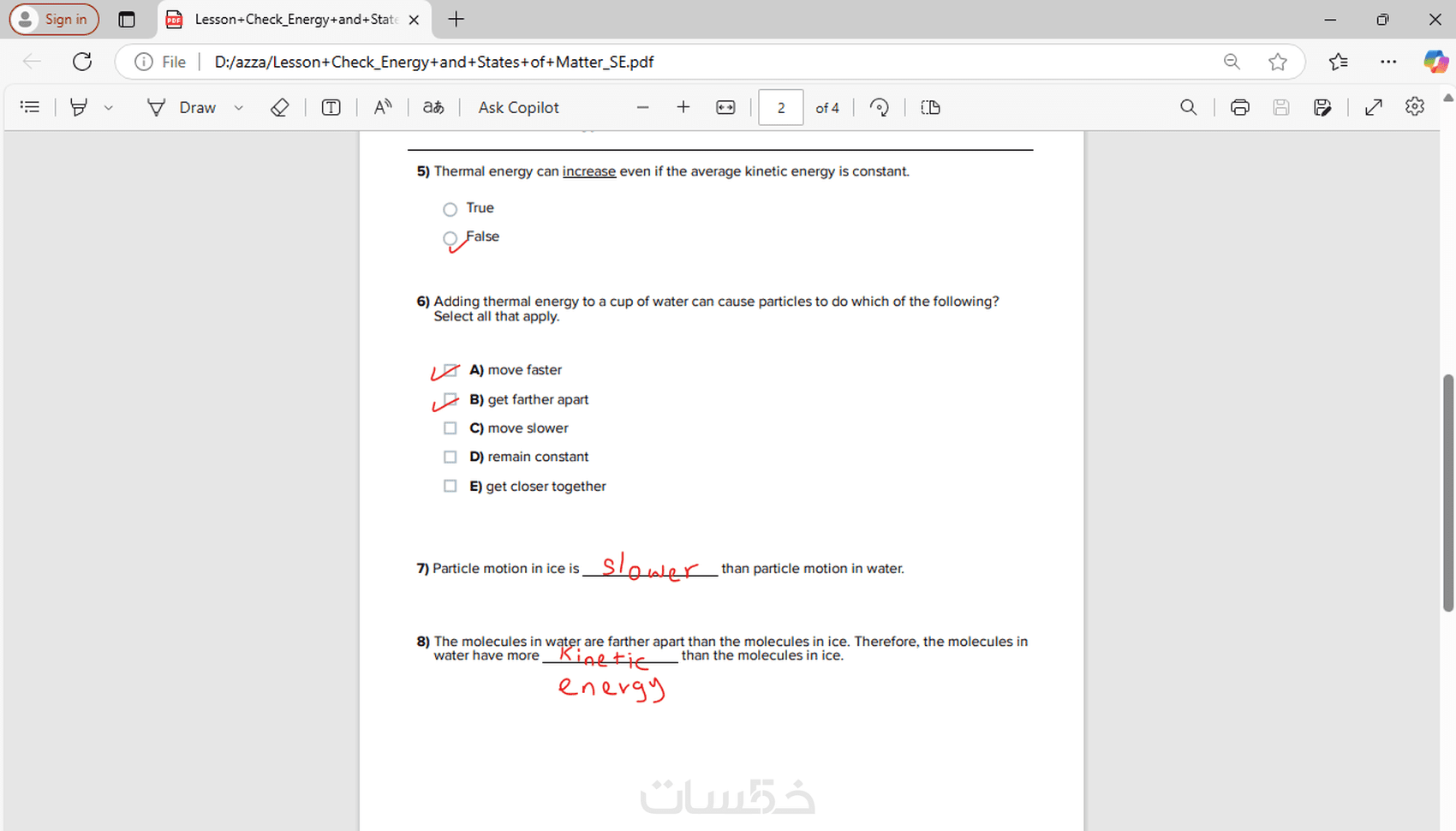
Task: Print the PDF document
Action: (x=1239, y=107)
